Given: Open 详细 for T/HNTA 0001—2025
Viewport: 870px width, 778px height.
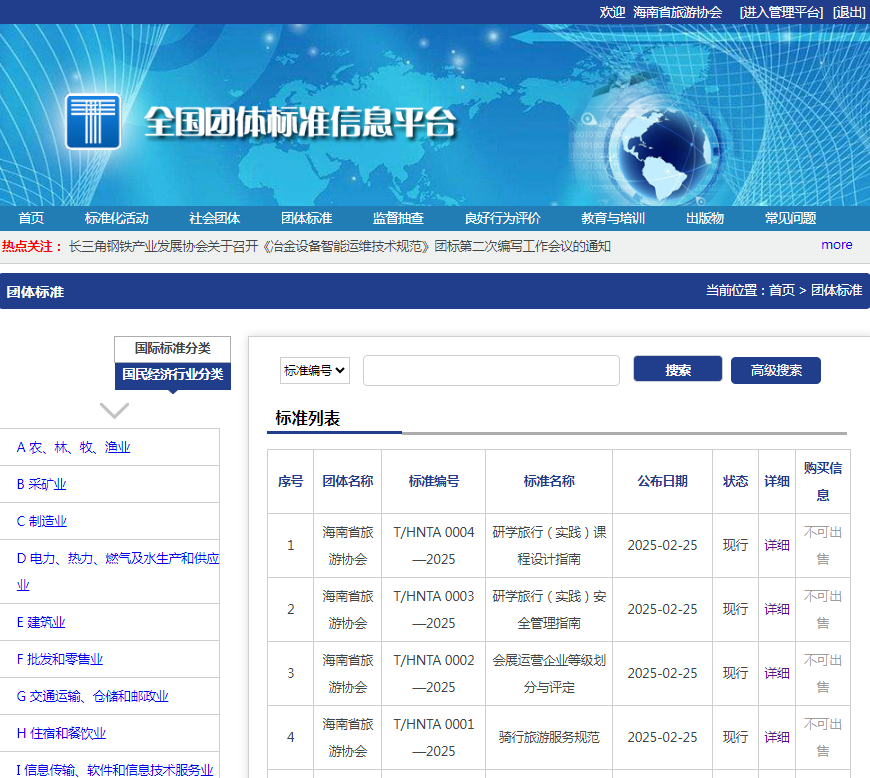Looking at the screenshot, I should (x=776, y=737).
